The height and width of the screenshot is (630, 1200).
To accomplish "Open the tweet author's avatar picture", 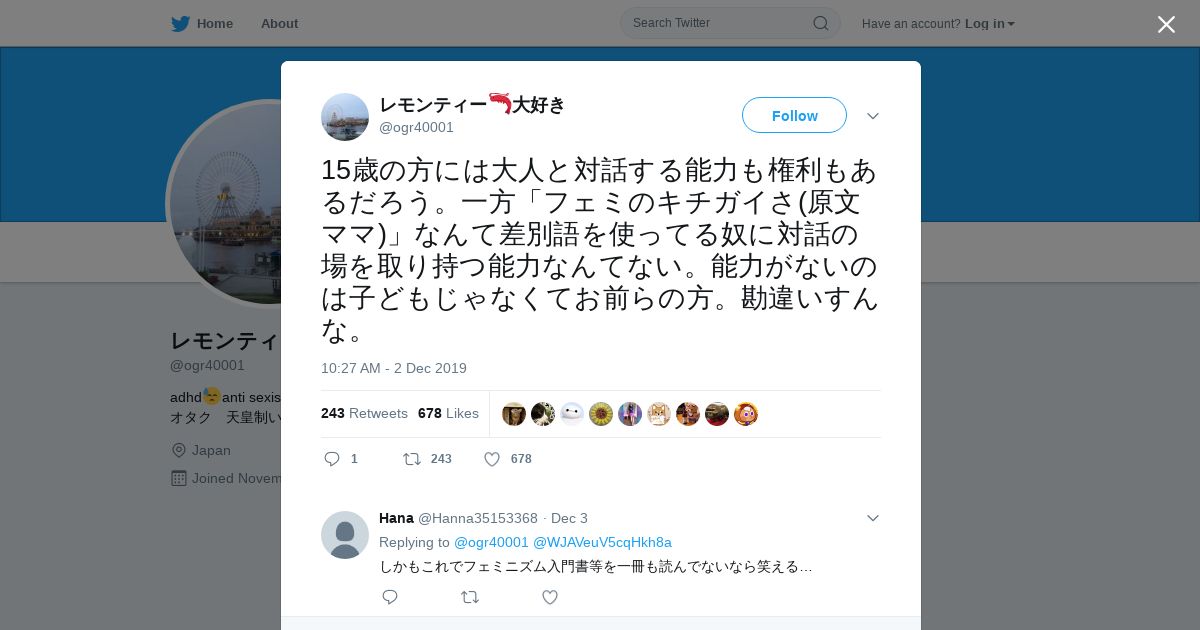I will (345, 117).
